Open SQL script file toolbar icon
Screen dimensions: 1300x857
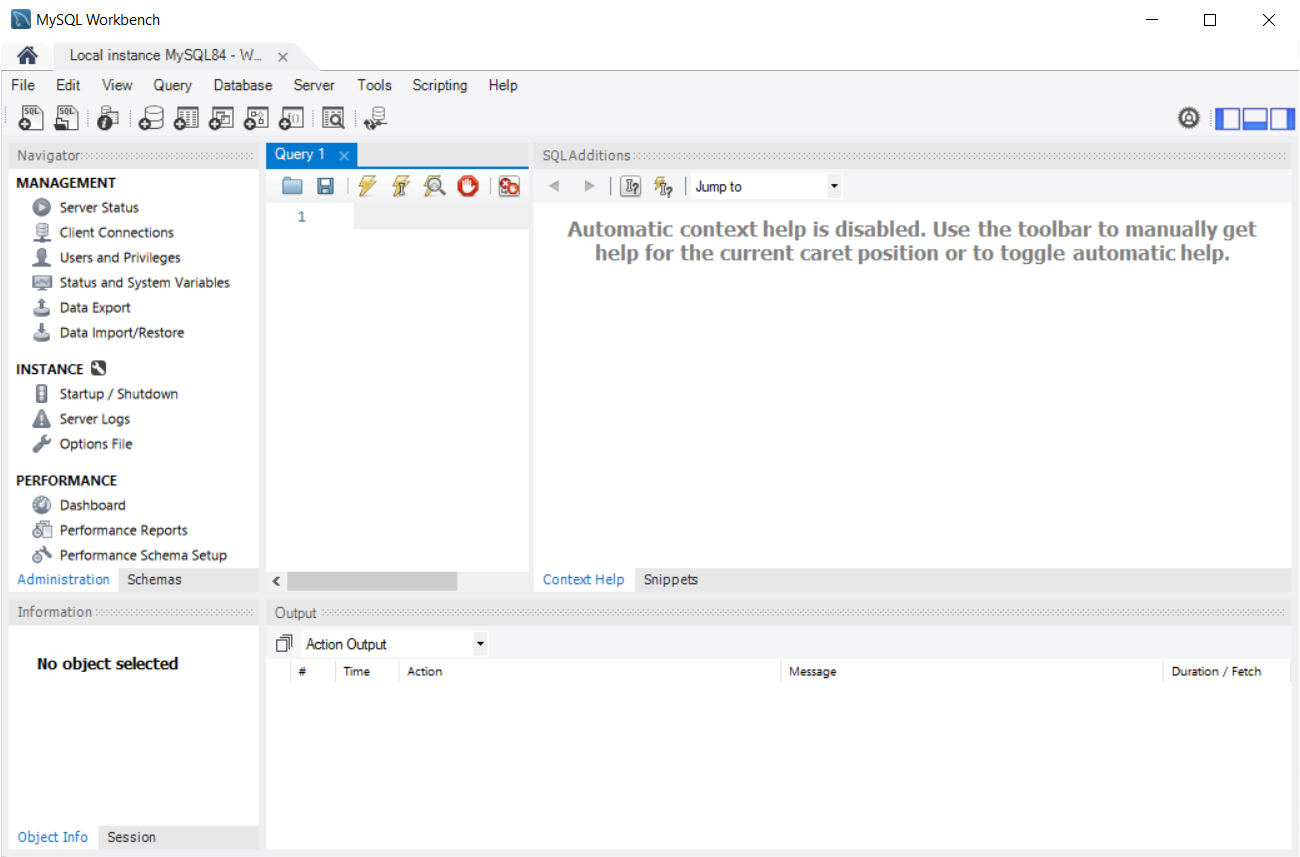click(x=66, y=118)
